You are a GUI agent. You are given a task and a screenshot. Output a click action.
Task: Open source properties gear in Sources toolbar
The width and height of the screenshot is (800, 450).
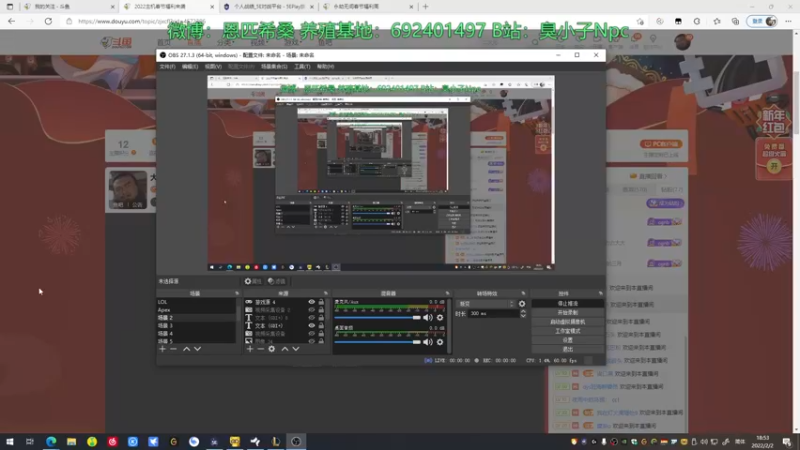(x=272, y=349)
